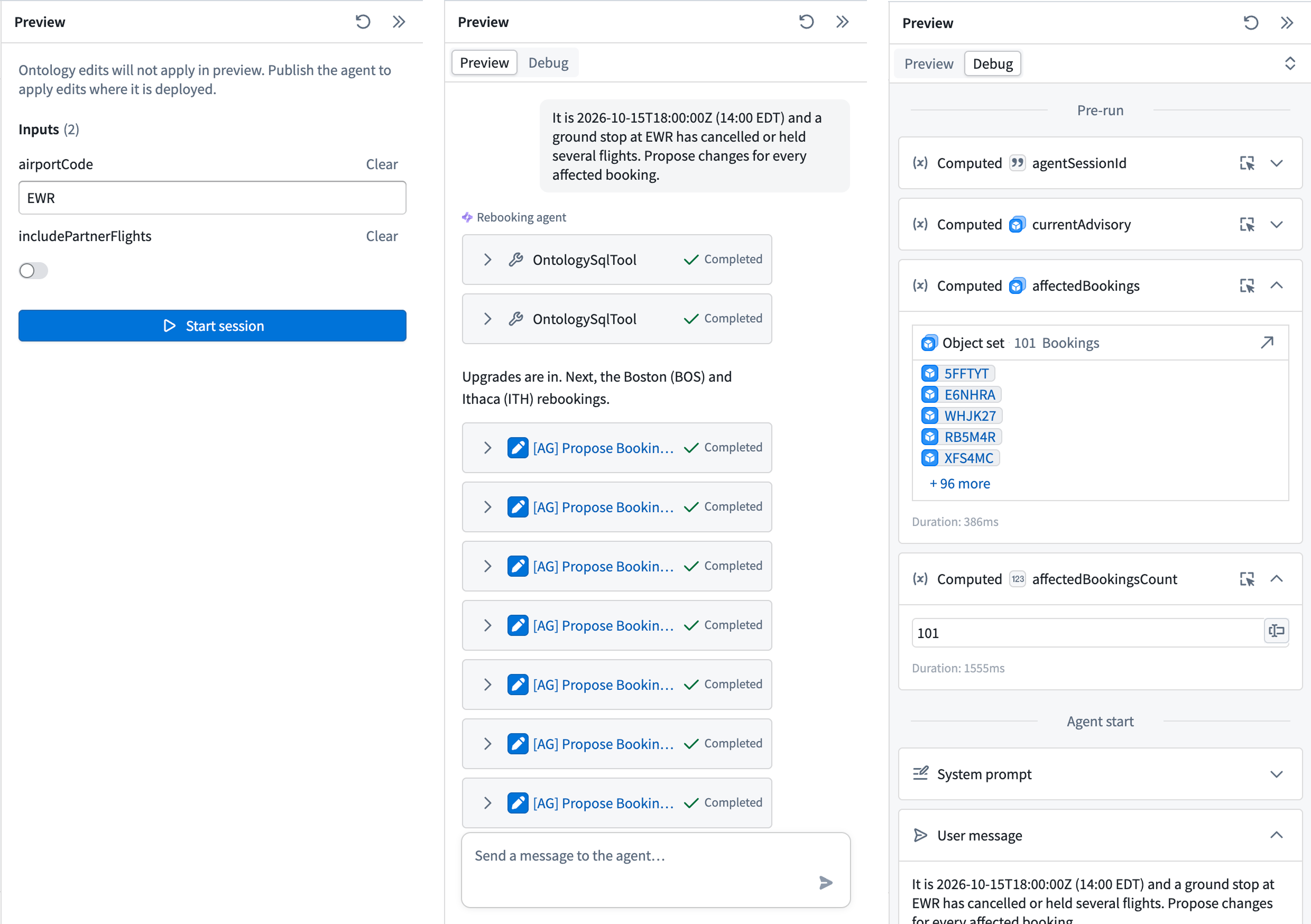Click the Rebooking agent sparkle icon
The image size is (1311, 924).
(467, 218)
